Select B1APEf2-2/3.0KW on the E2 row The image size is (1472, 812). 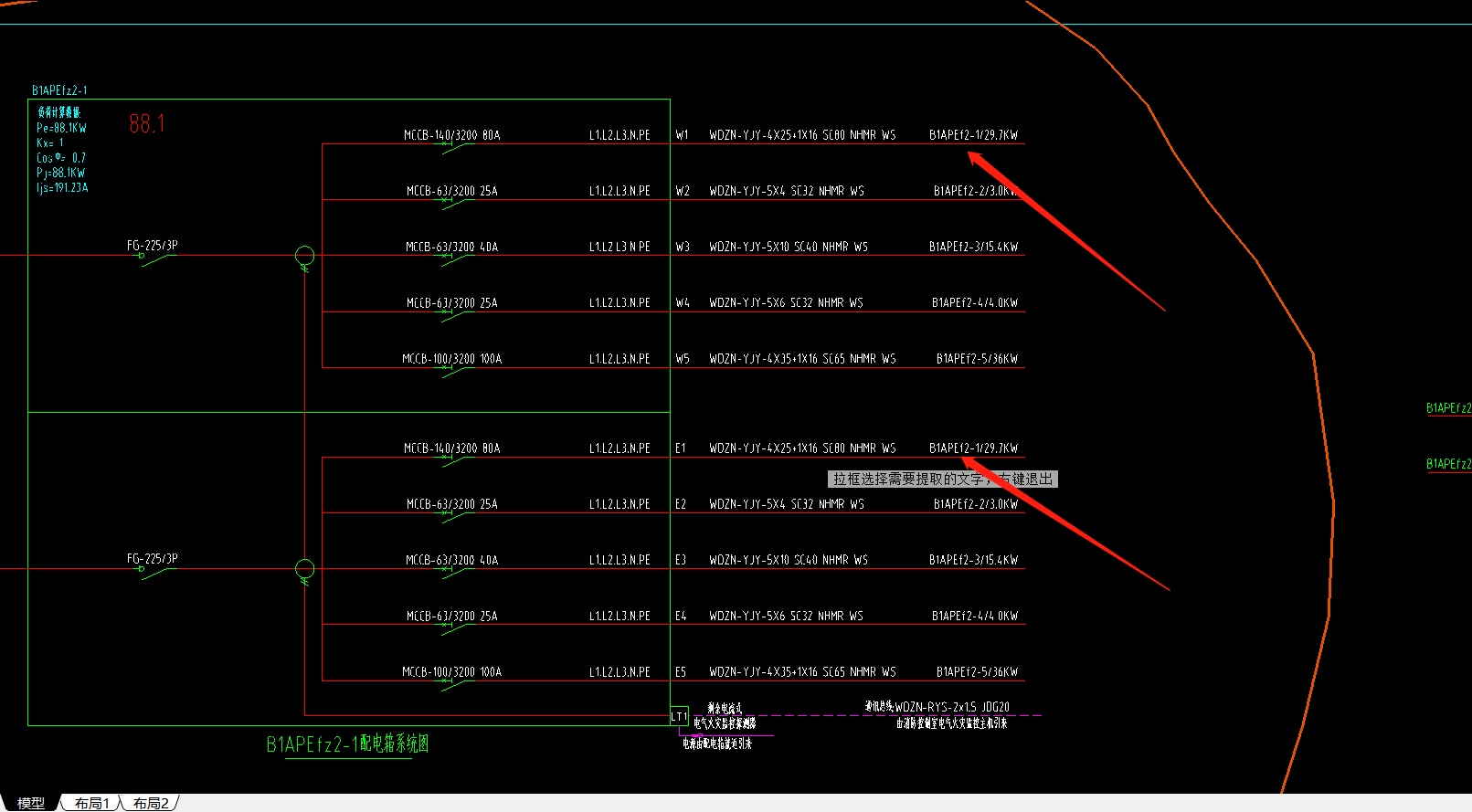pos(976,504)
